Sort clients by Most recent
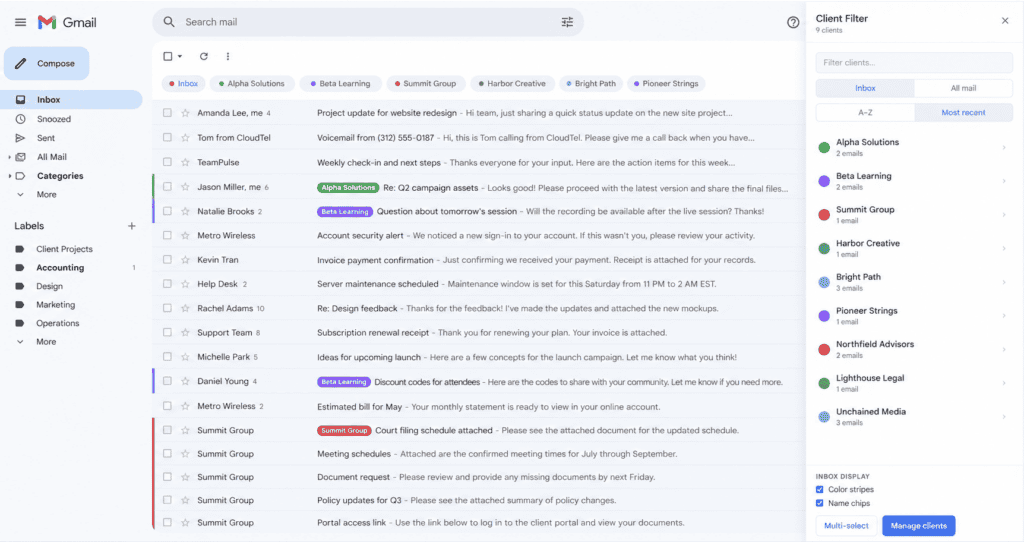Image resolution: width=1024 pixels, height=542 pixels. pos(963,112)
